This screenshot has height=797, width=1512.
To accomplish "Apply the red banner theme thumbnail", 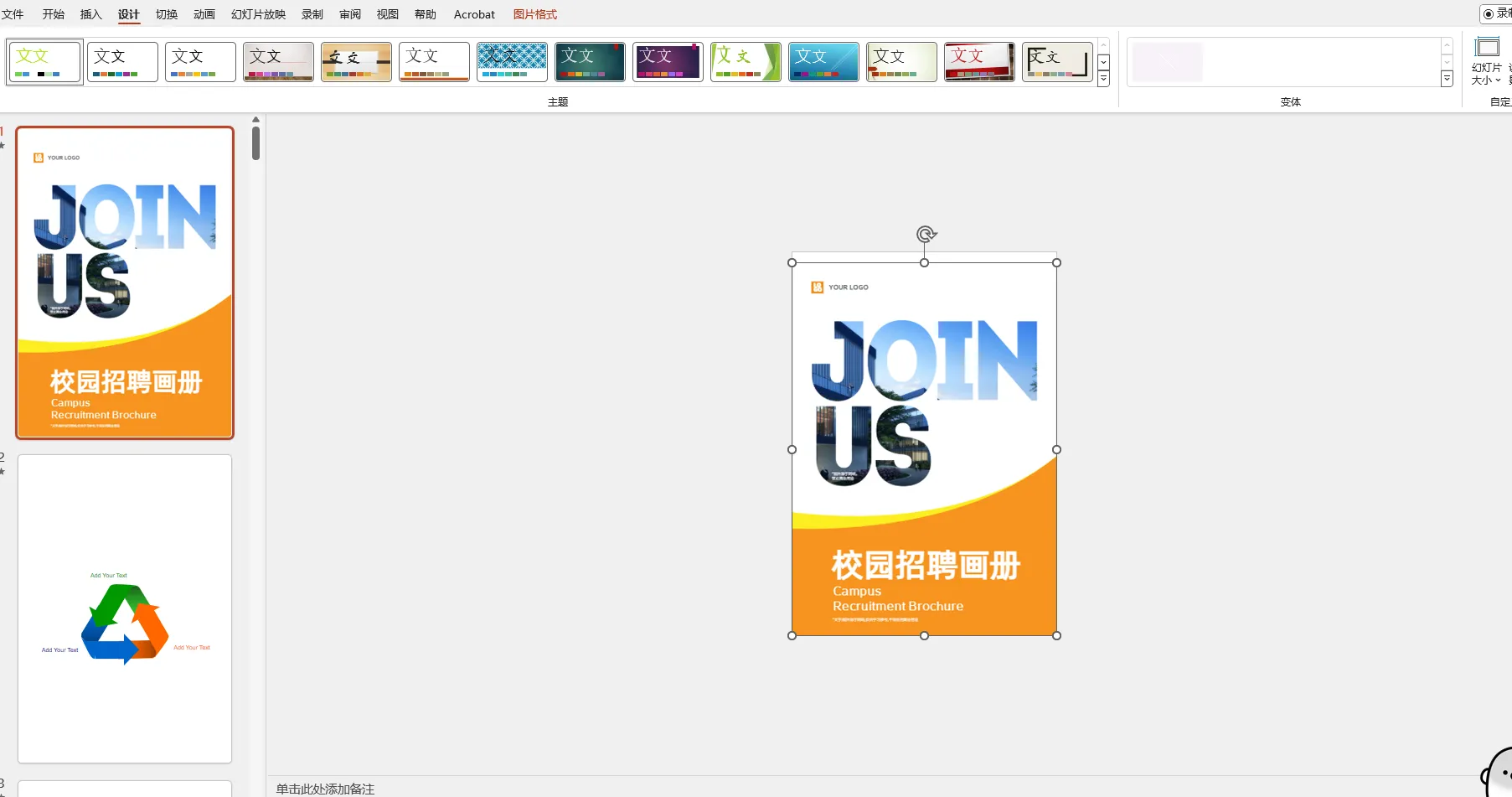I will coord(979,62).
